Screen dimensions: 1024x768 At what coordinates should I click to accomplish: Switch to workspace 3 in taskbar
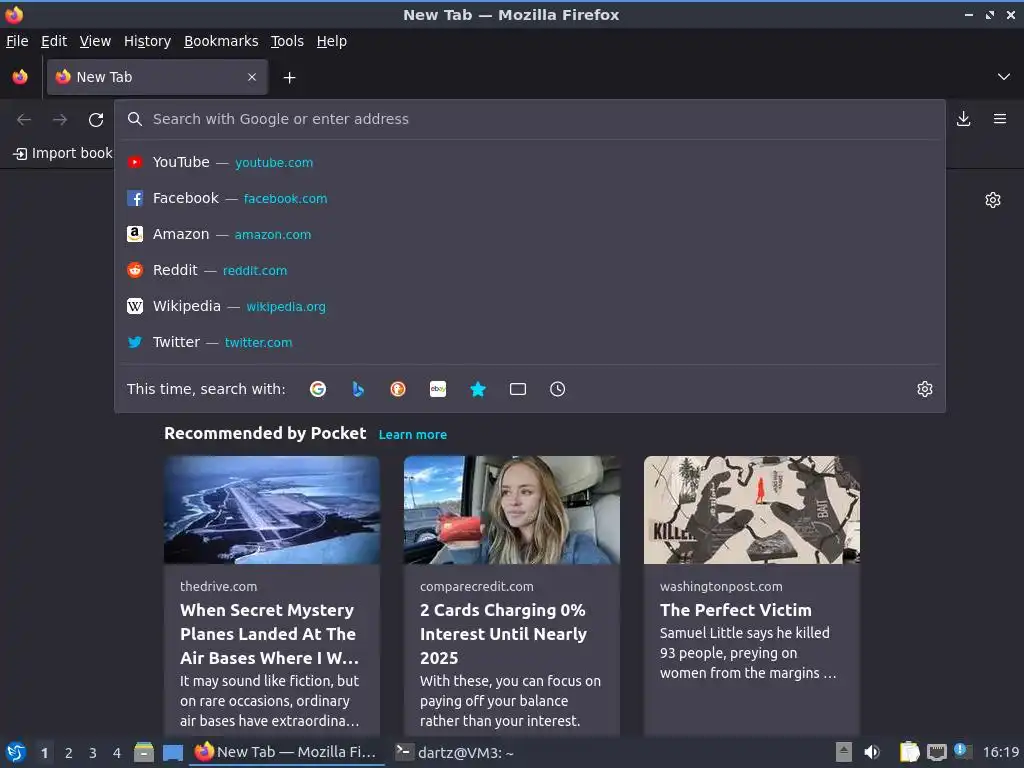click(x=93, y=753)
